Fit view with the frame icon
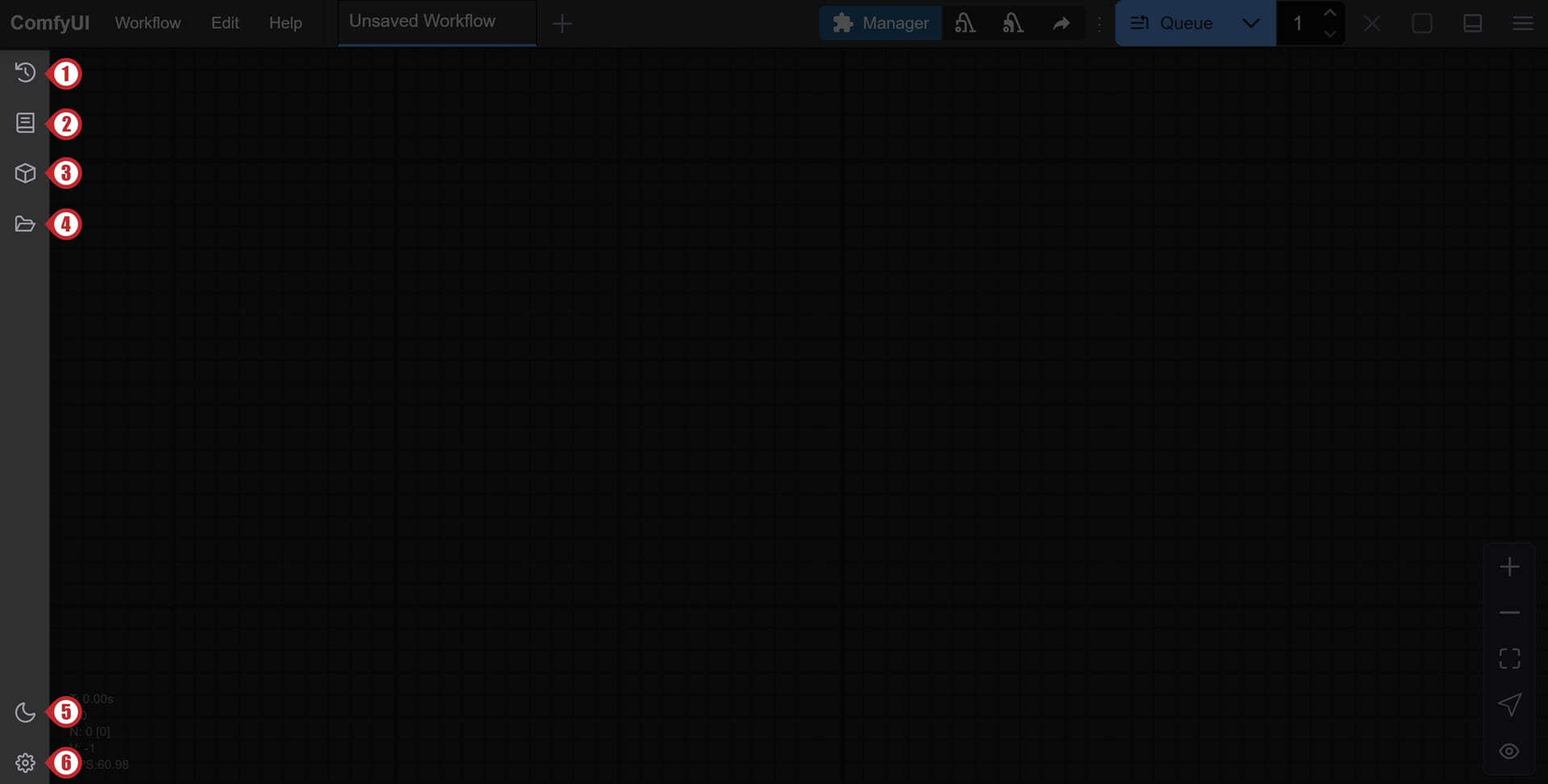Screen dimensions: 1548x784 1509,658
